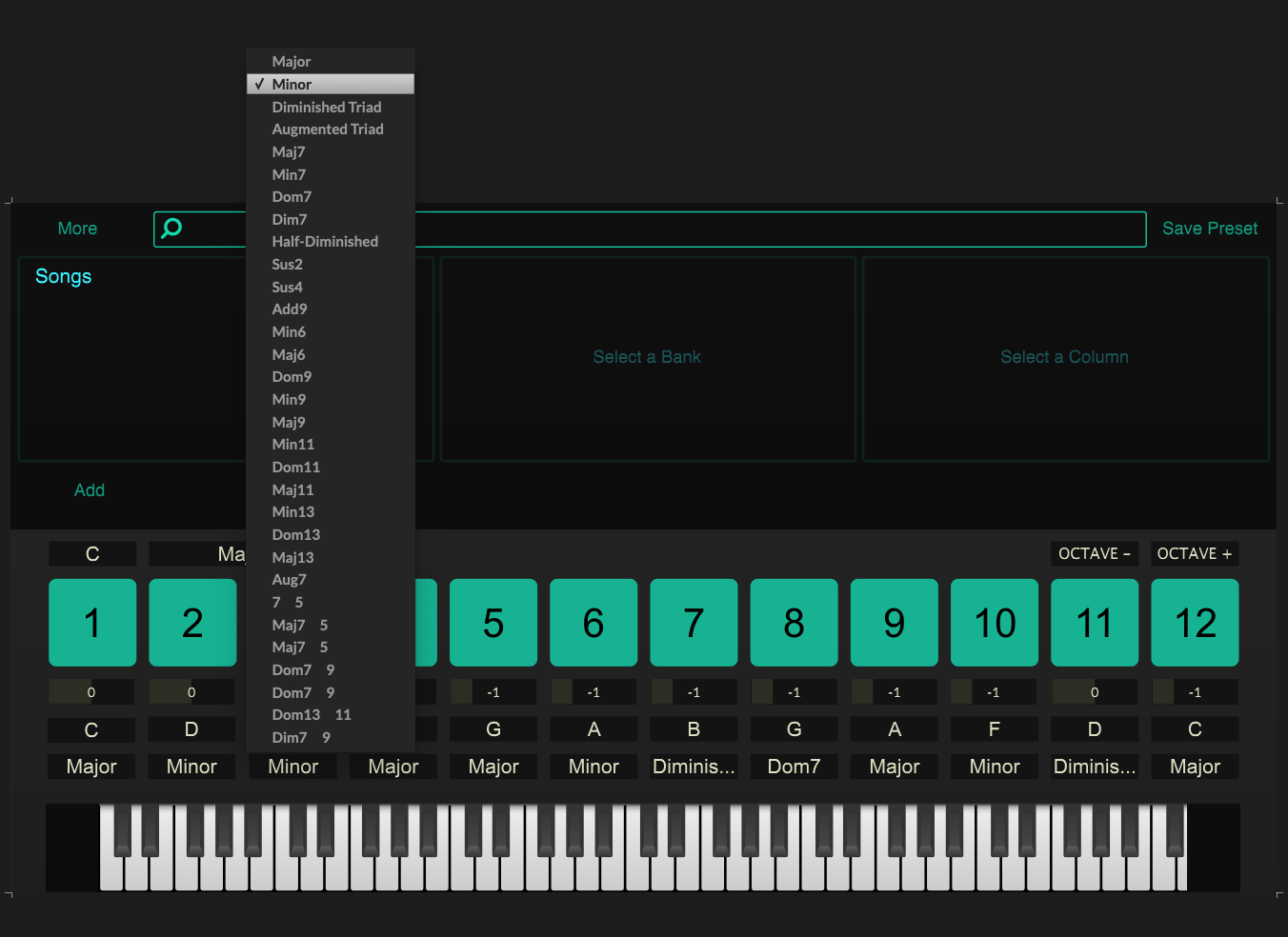Trigger chord pad 1
This screenshot has height=937, width=1288.
[x=92, y=623]
